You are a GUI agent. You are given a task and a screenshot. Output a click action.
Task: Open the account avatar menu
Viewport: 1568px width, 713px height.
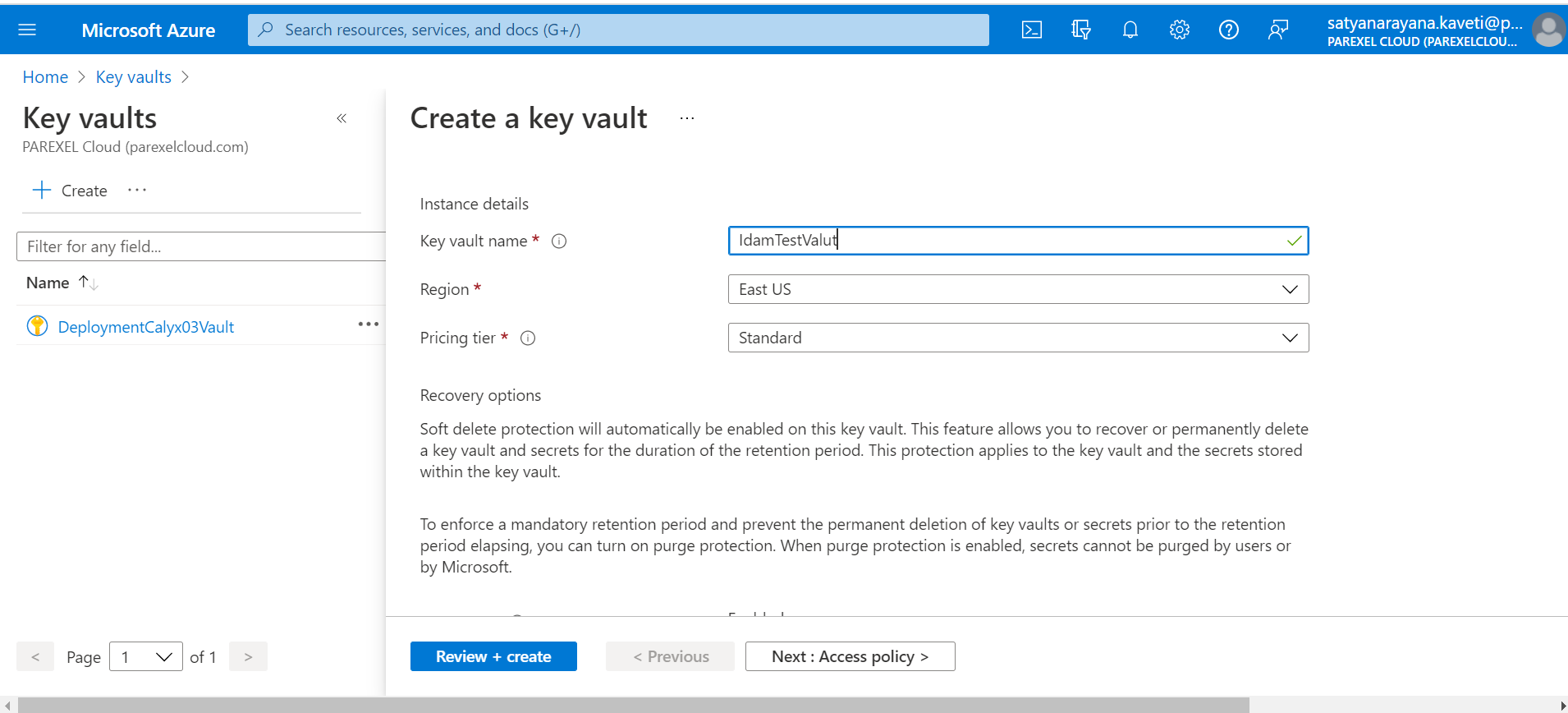[x=1548, y=30]
